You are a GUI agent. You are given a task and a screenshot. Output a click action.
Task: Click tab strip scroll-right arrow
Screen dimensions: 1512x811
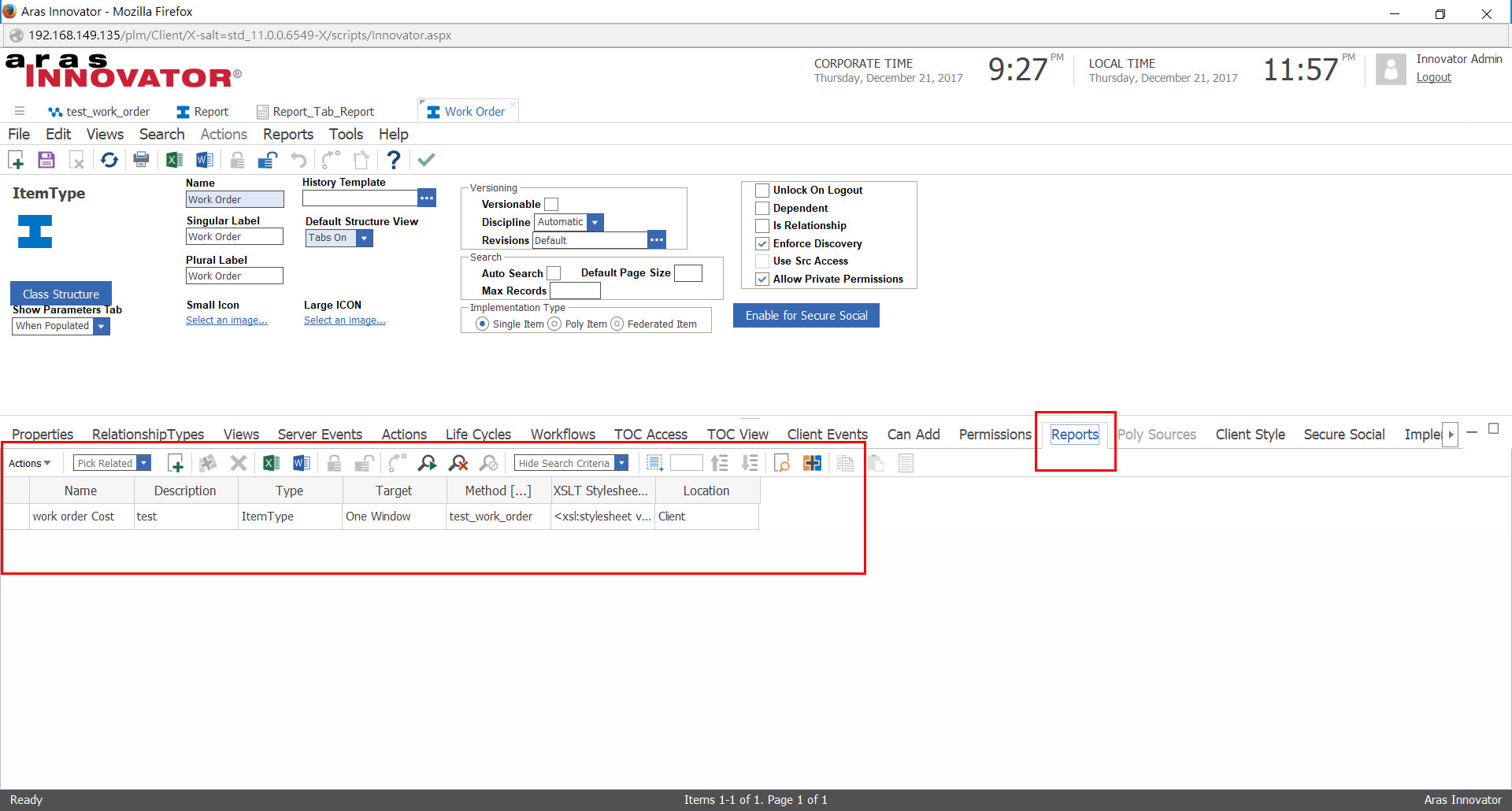click(x=1450, y=435)
